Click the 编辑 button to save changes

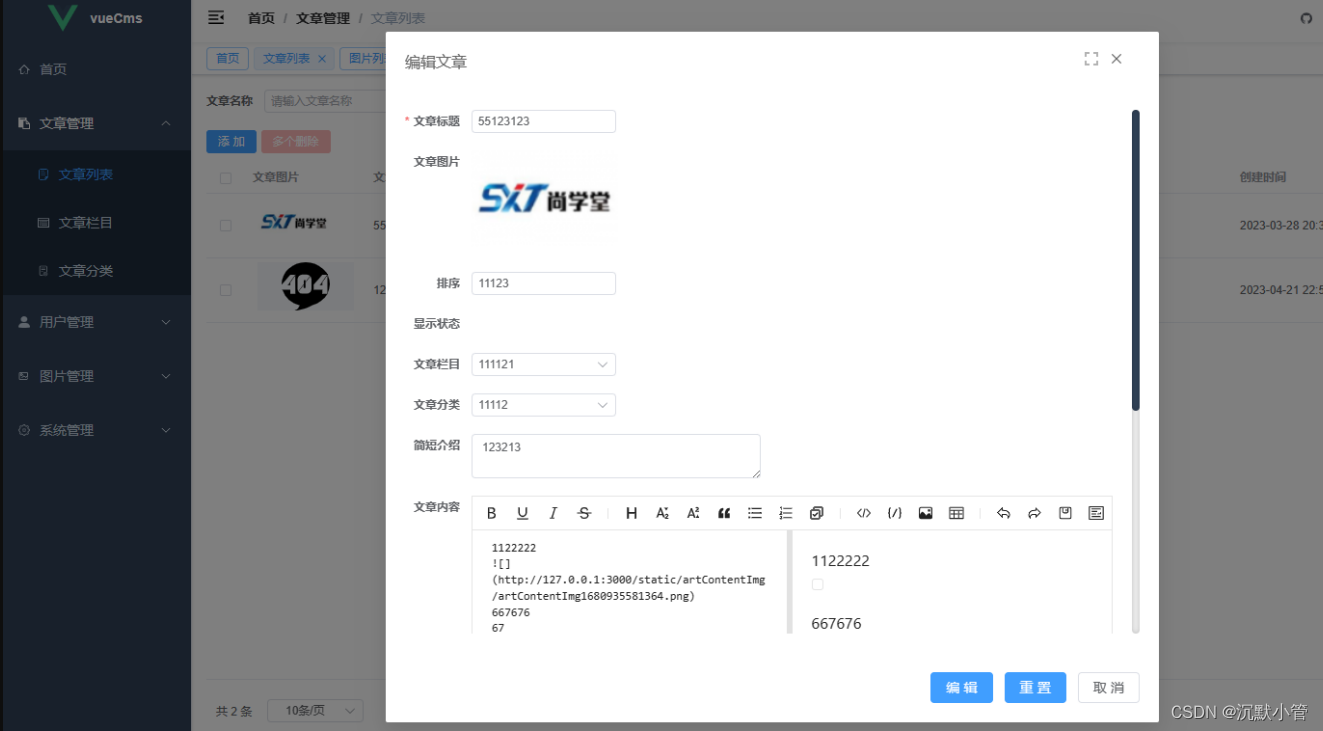tap(960, 687)
